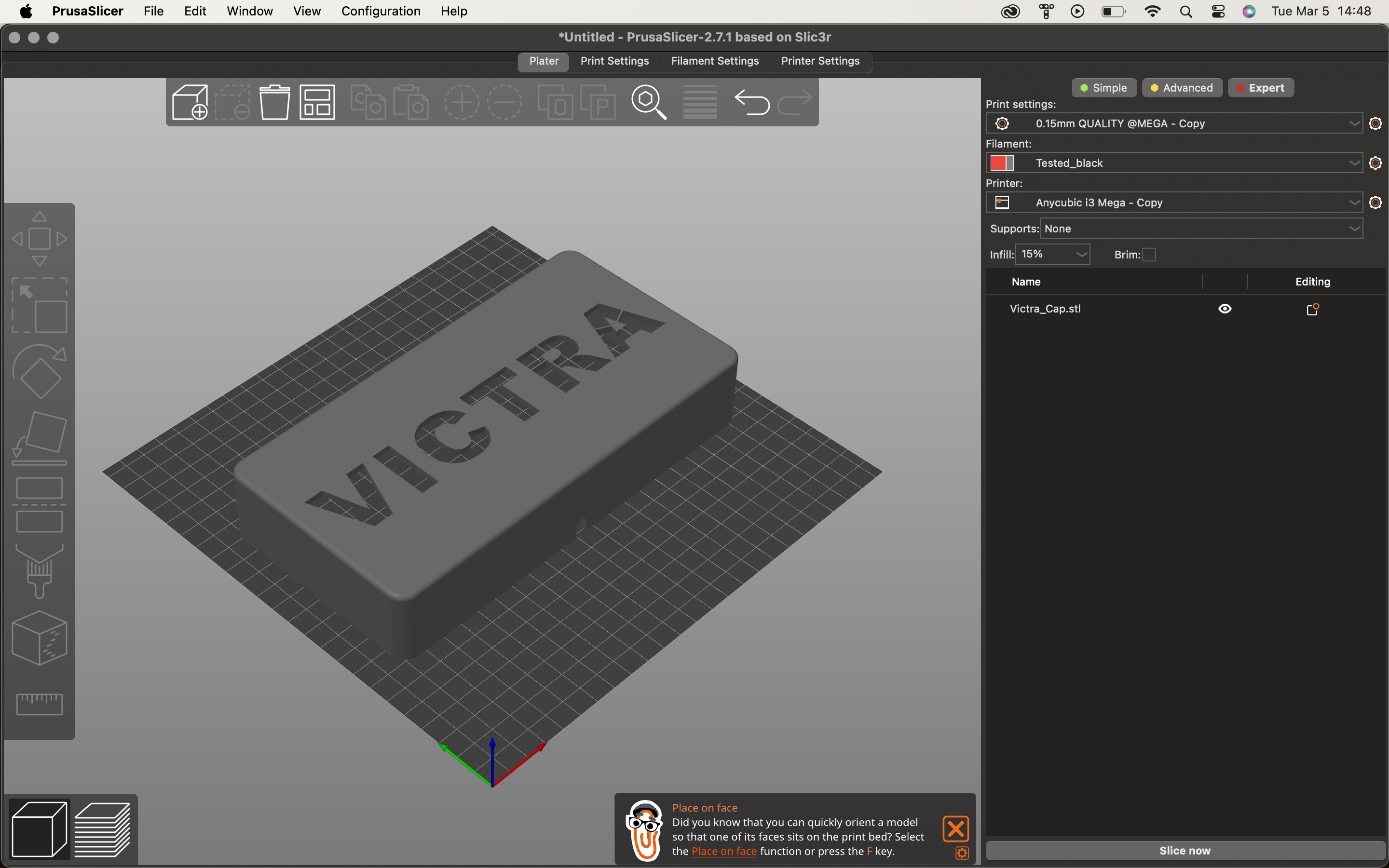Click the Delete all trash icon

[274, 102]
